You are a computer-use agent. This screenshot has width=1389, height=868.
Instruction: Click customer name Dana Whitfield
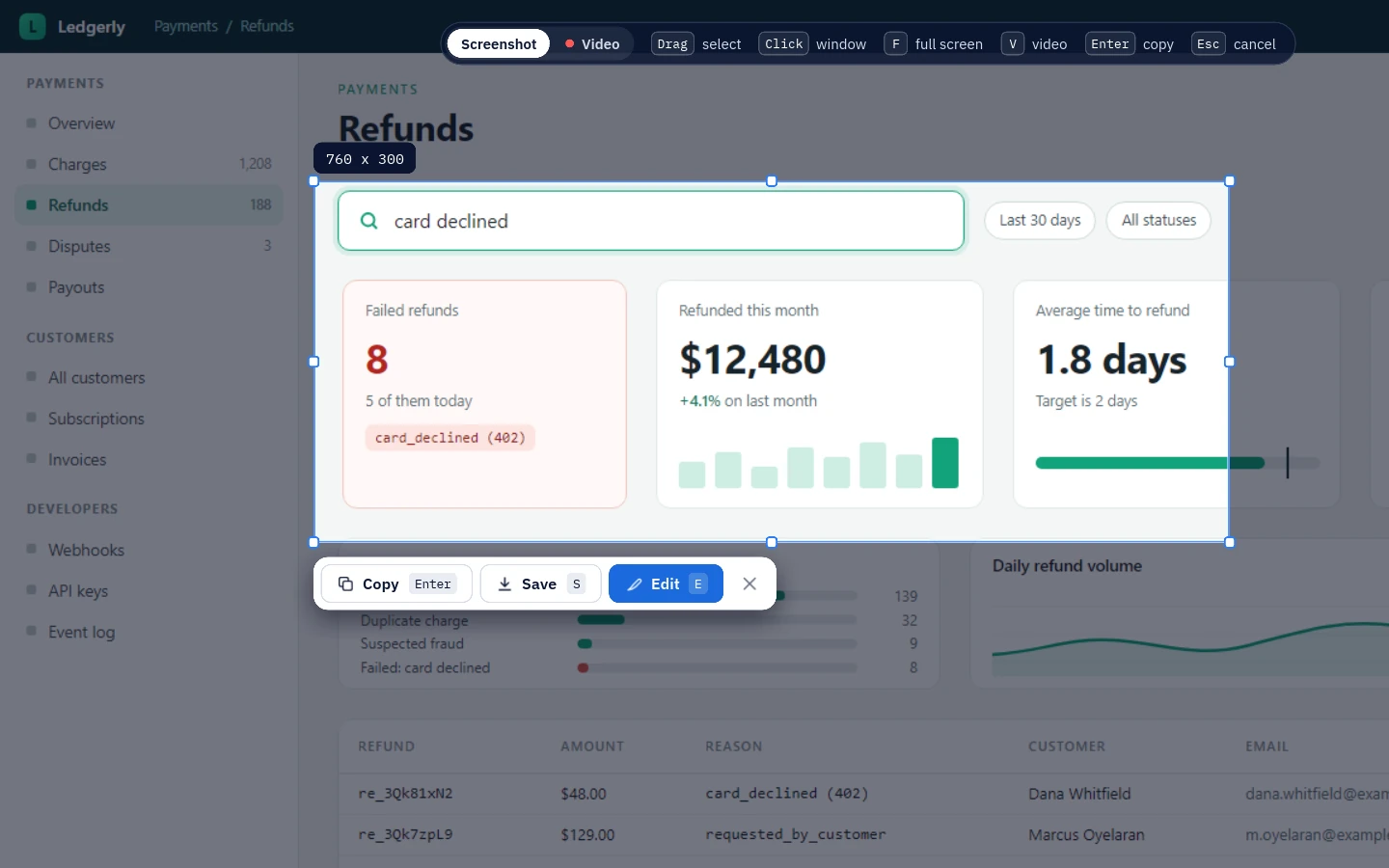(1079, 794)
